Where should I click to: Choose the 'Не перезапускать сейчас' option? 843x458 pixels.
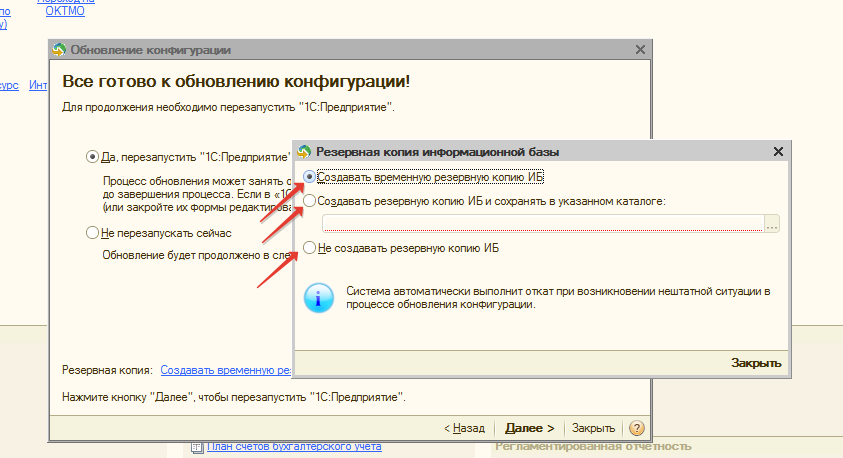click(x=93, y=233)
